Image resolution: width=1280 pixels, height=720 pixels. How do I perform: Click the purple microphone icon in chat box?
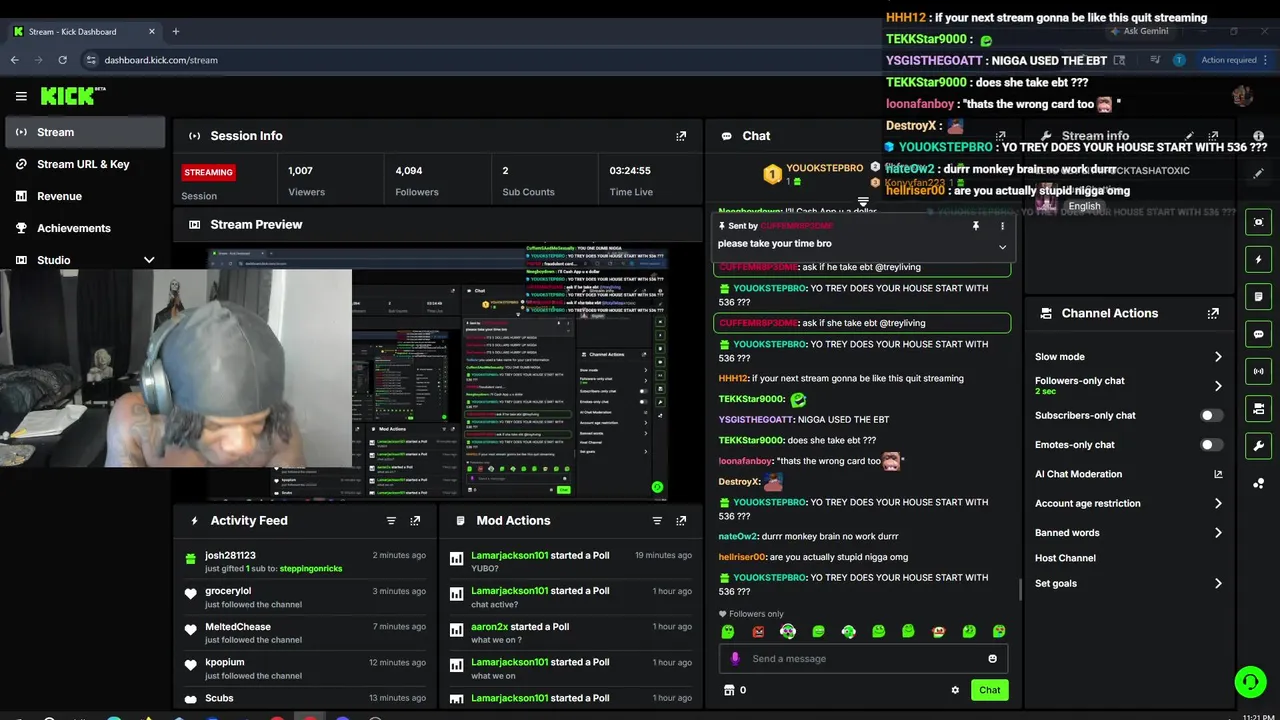735,658
